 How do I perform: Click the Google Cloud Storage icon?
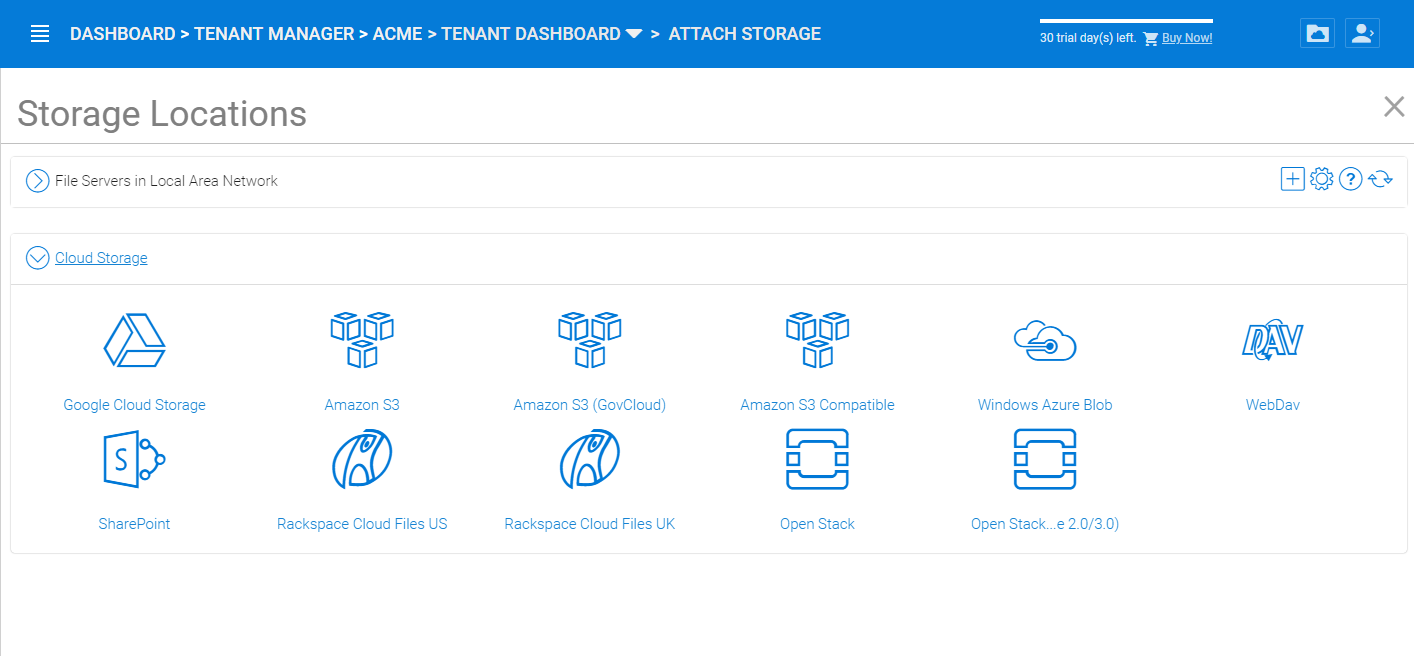point(134,340)
